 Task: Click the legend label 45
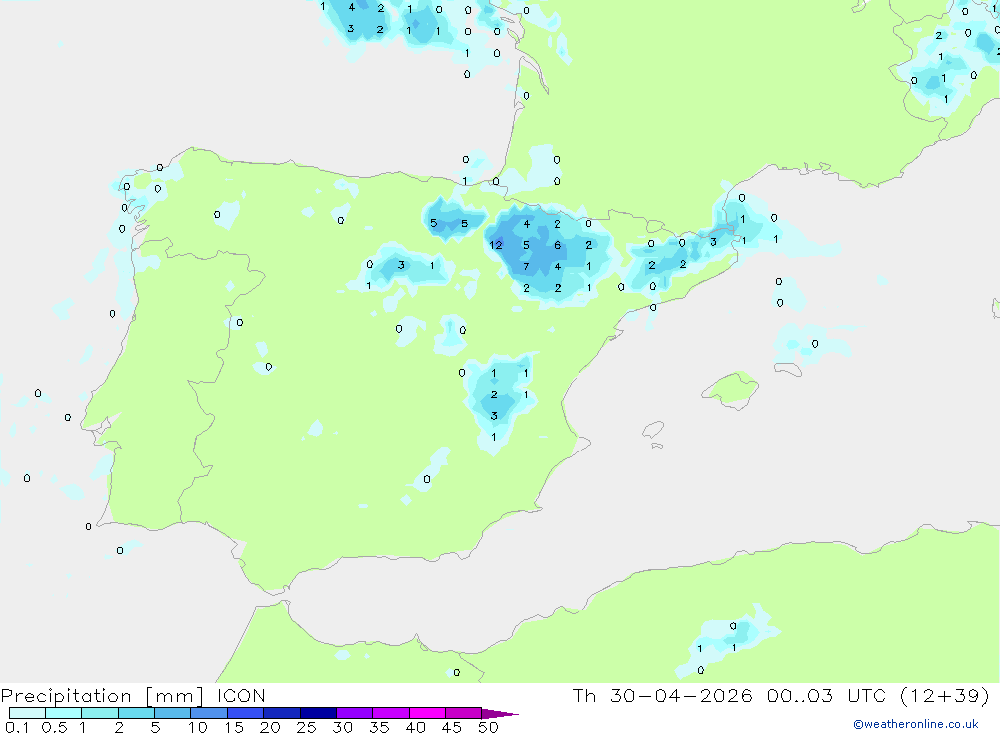point(452,727)
